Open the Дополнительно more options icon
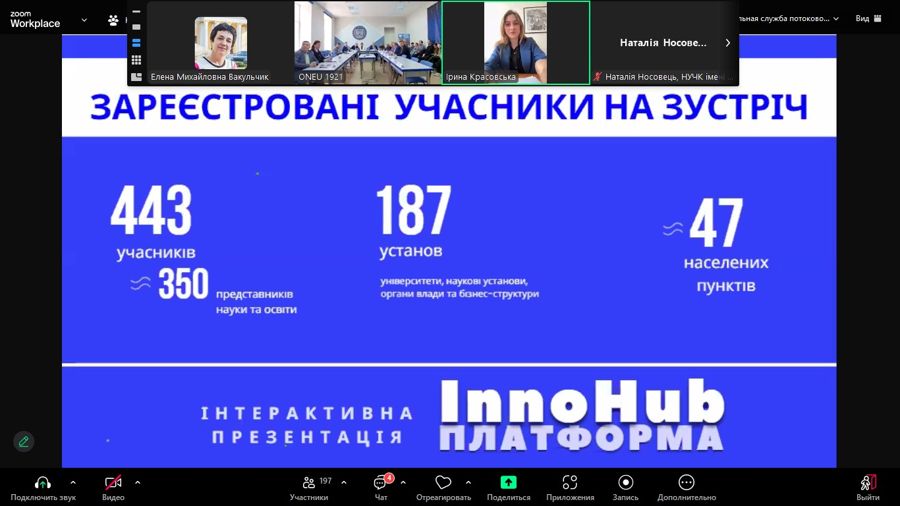 686,482
